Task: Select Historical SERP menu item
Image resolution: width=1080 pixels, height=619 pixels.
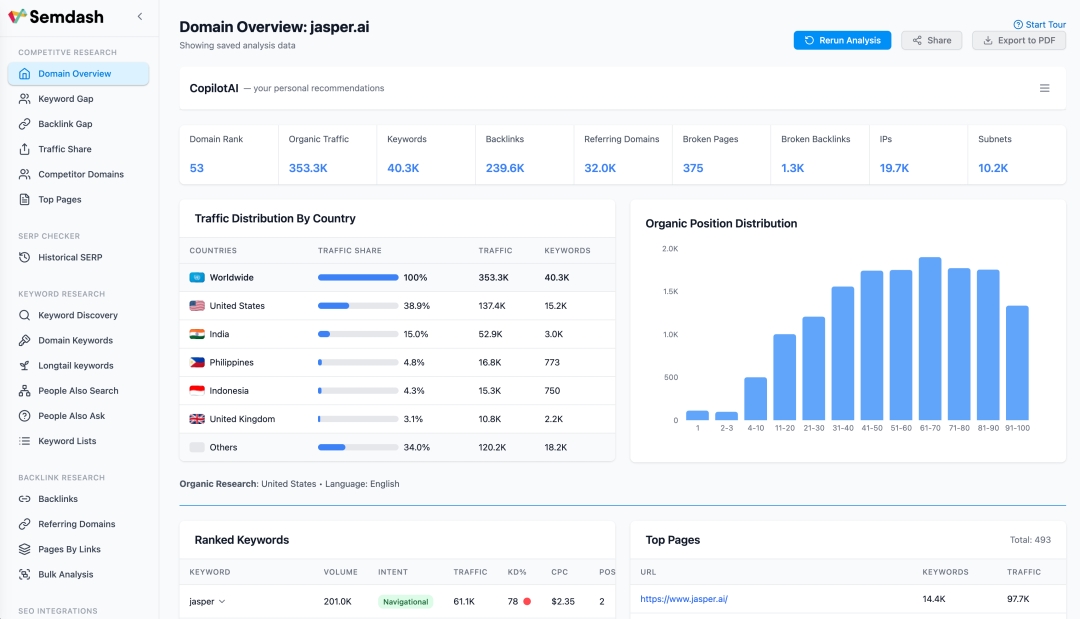Action: 79,258
